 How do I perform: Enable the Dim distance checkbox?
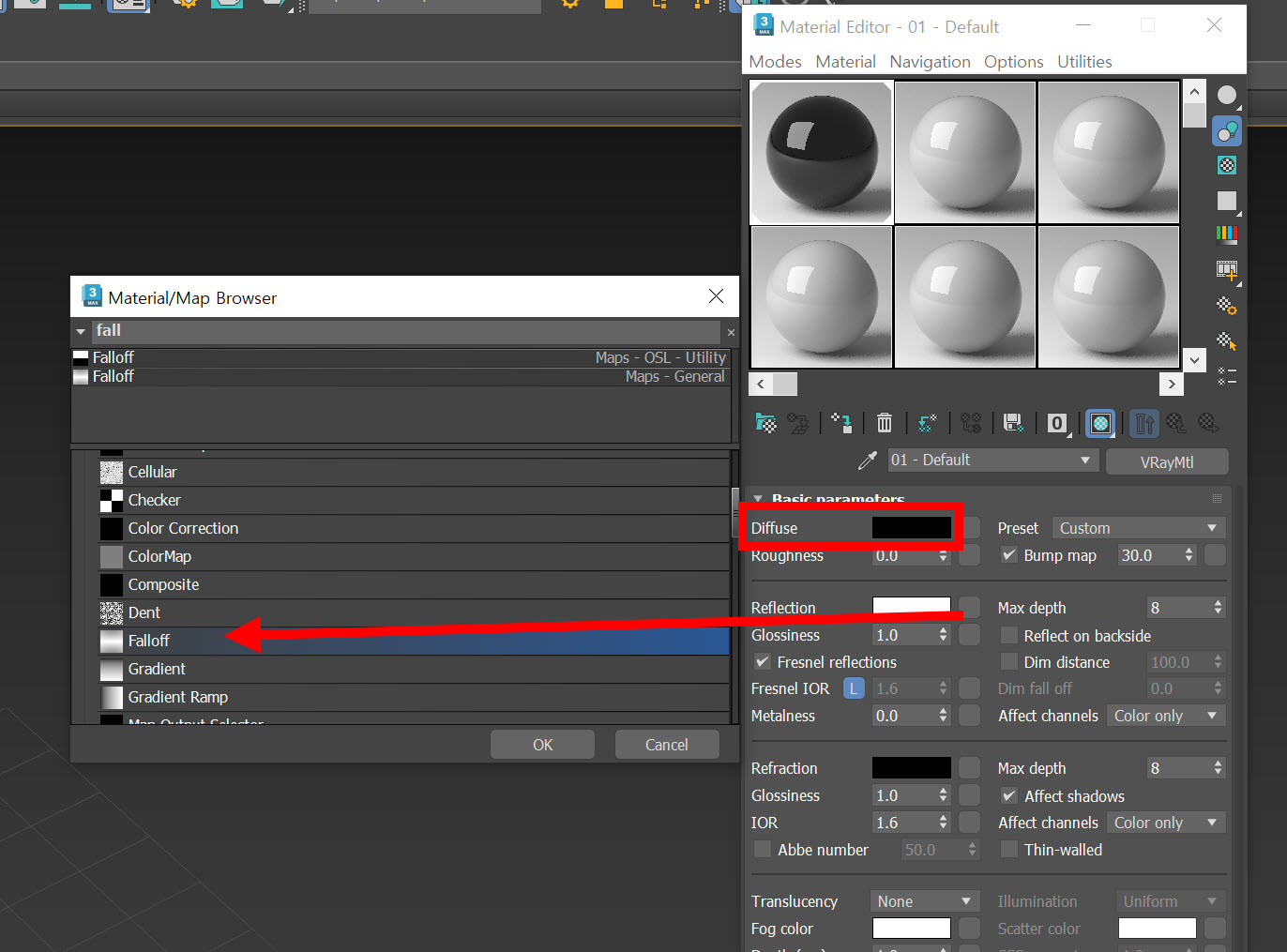point(1009,662)
